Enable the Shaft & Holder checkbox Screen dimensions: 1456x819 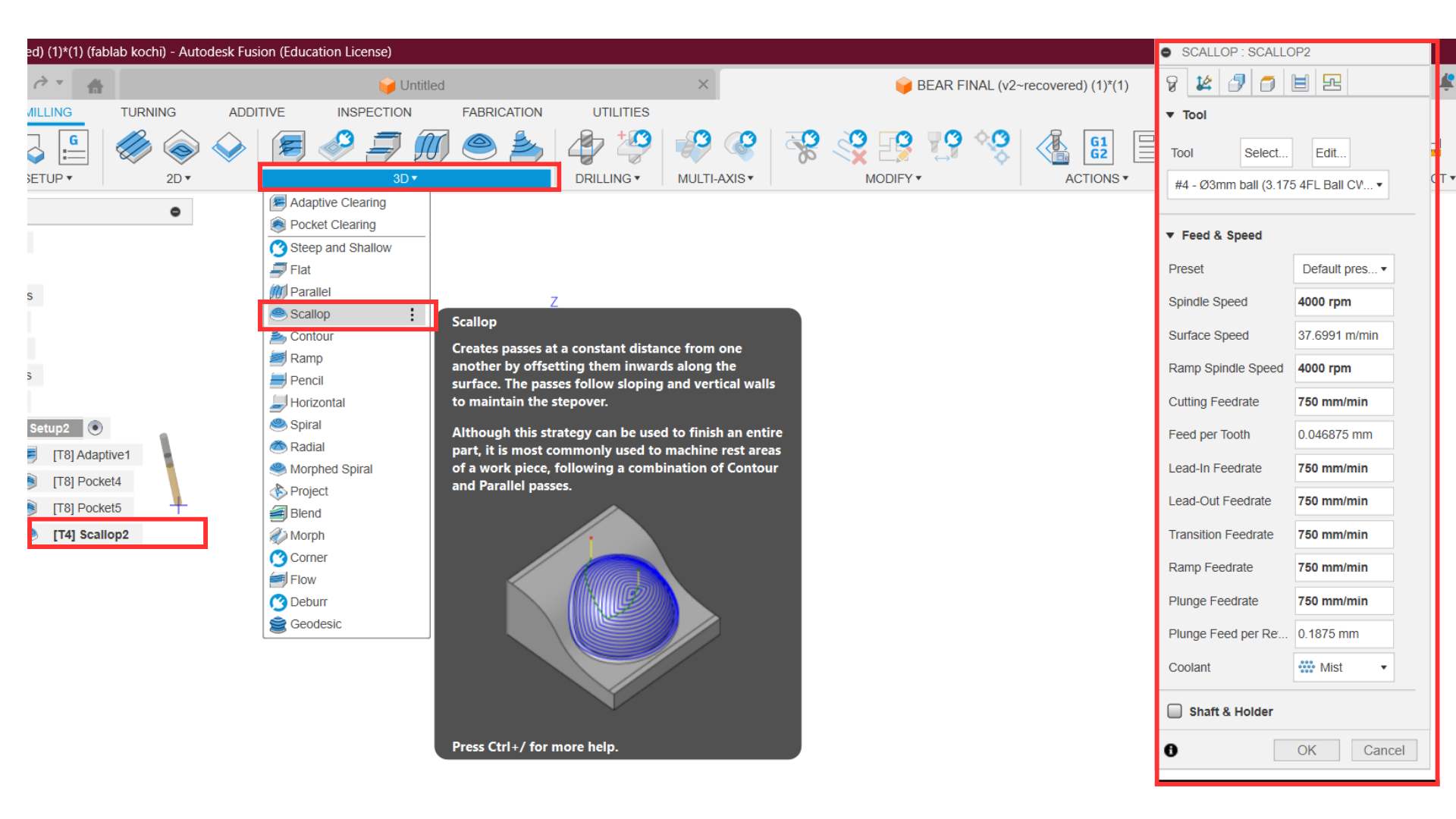[x=1175, y=711]
